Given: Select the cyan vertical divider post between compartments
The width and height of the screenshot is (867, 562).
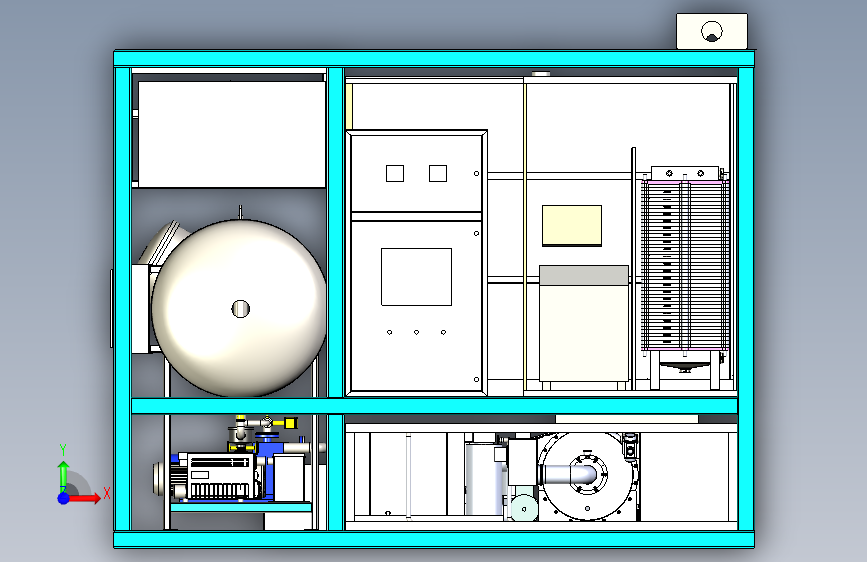Looking at the screenshot, I should tap(336, 232).
